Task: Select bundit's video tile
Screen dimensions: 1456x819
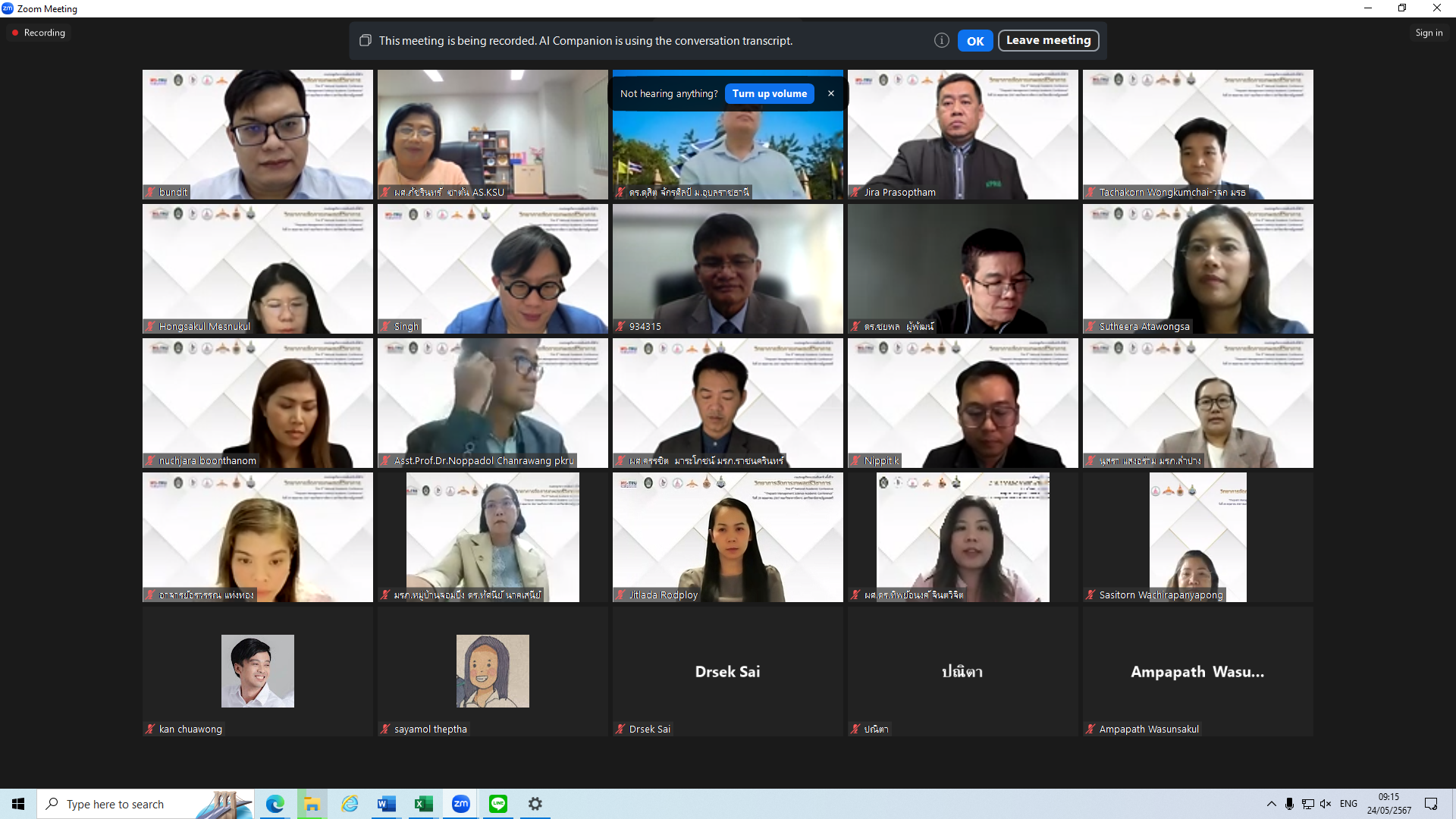Action: pos(257,134)
